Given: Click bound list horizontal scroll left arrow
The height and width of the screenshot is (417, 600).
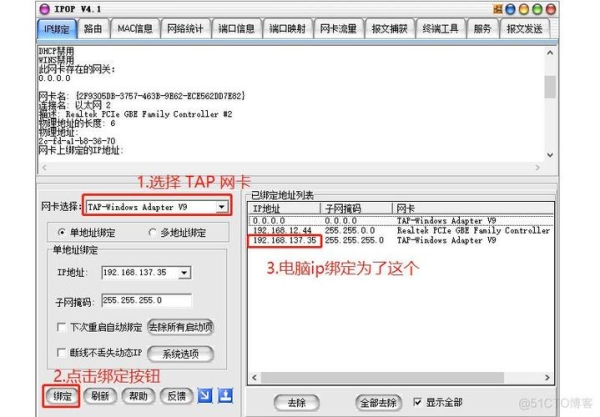Looking at the screenshot, I should (254, 378).
